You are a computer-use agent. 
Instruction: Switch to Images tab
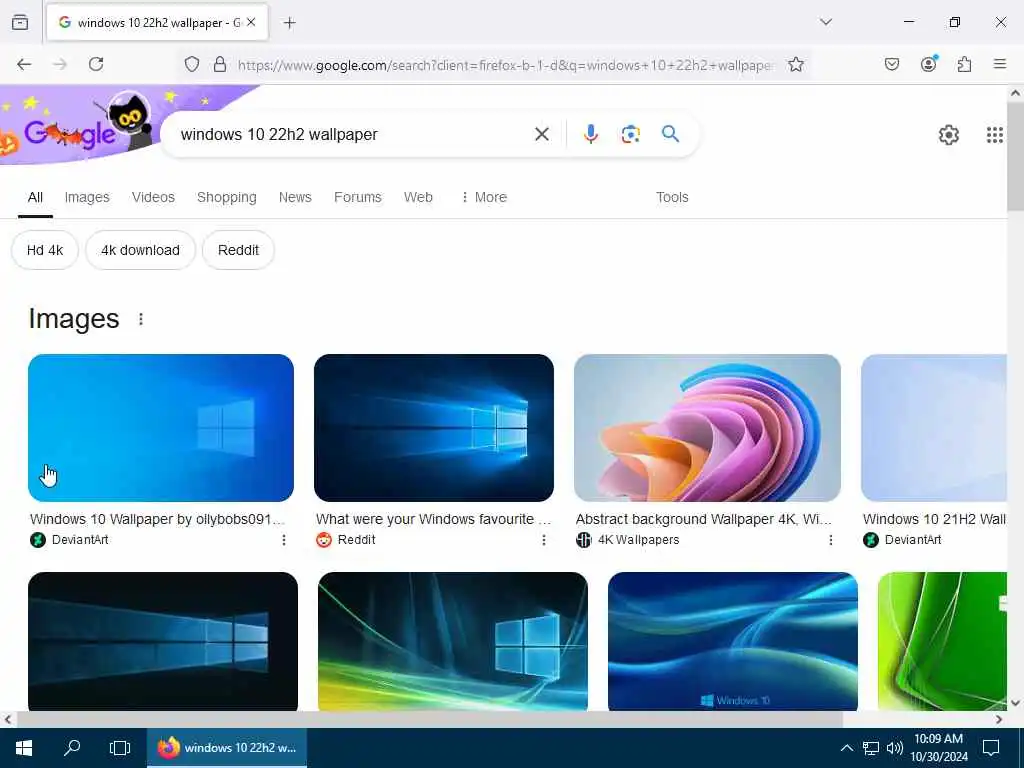click(87, 197)
